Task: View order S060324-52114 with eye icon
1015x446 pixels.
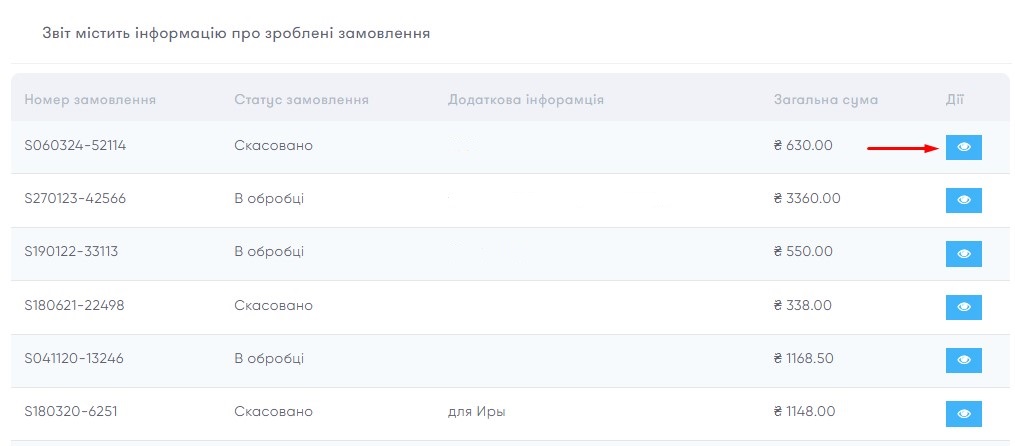Action: (963, 147)
